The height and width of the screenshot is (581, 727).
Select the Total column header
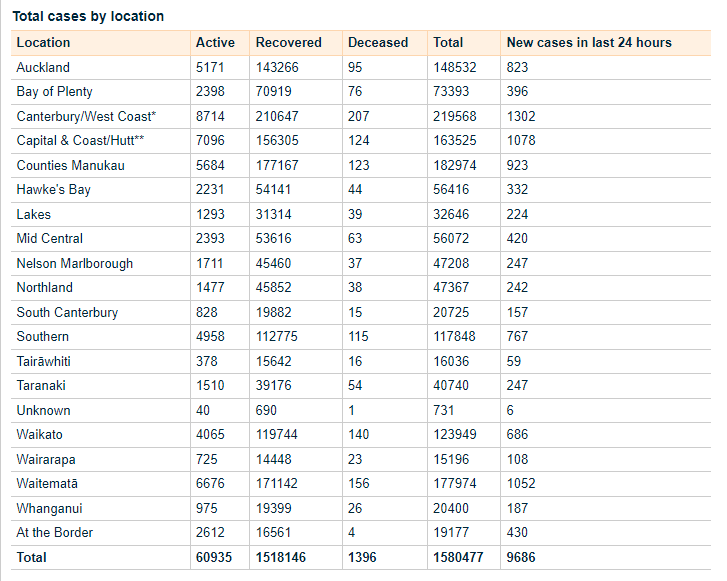pos(447,42)
